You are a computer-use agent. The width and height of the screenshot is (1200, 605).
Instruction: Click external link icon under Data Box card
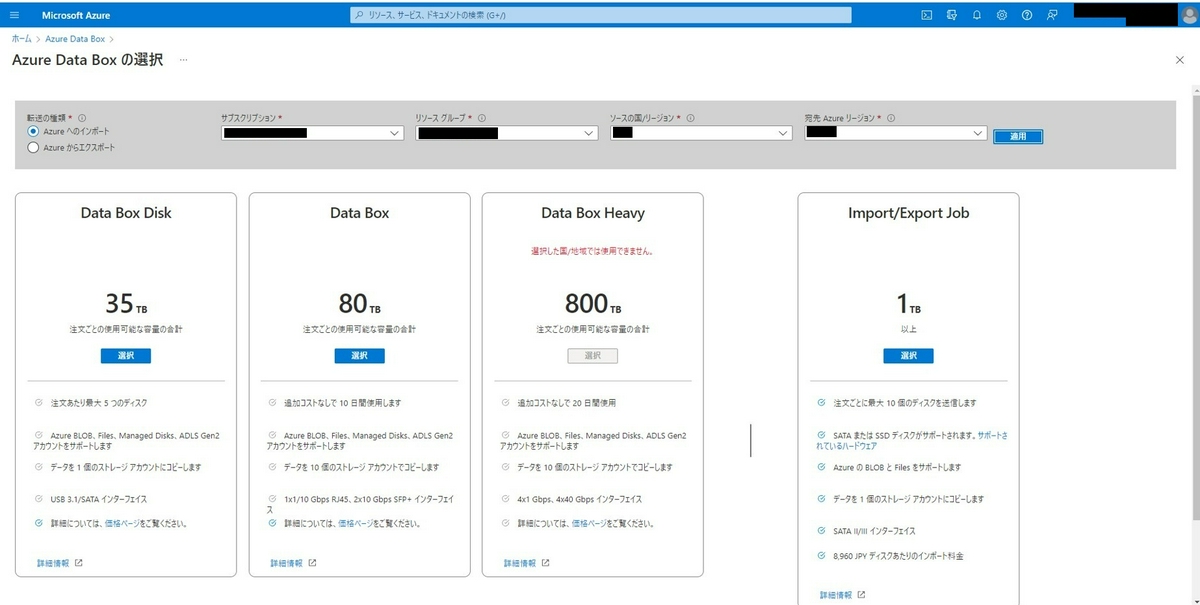tap(312, 563)
